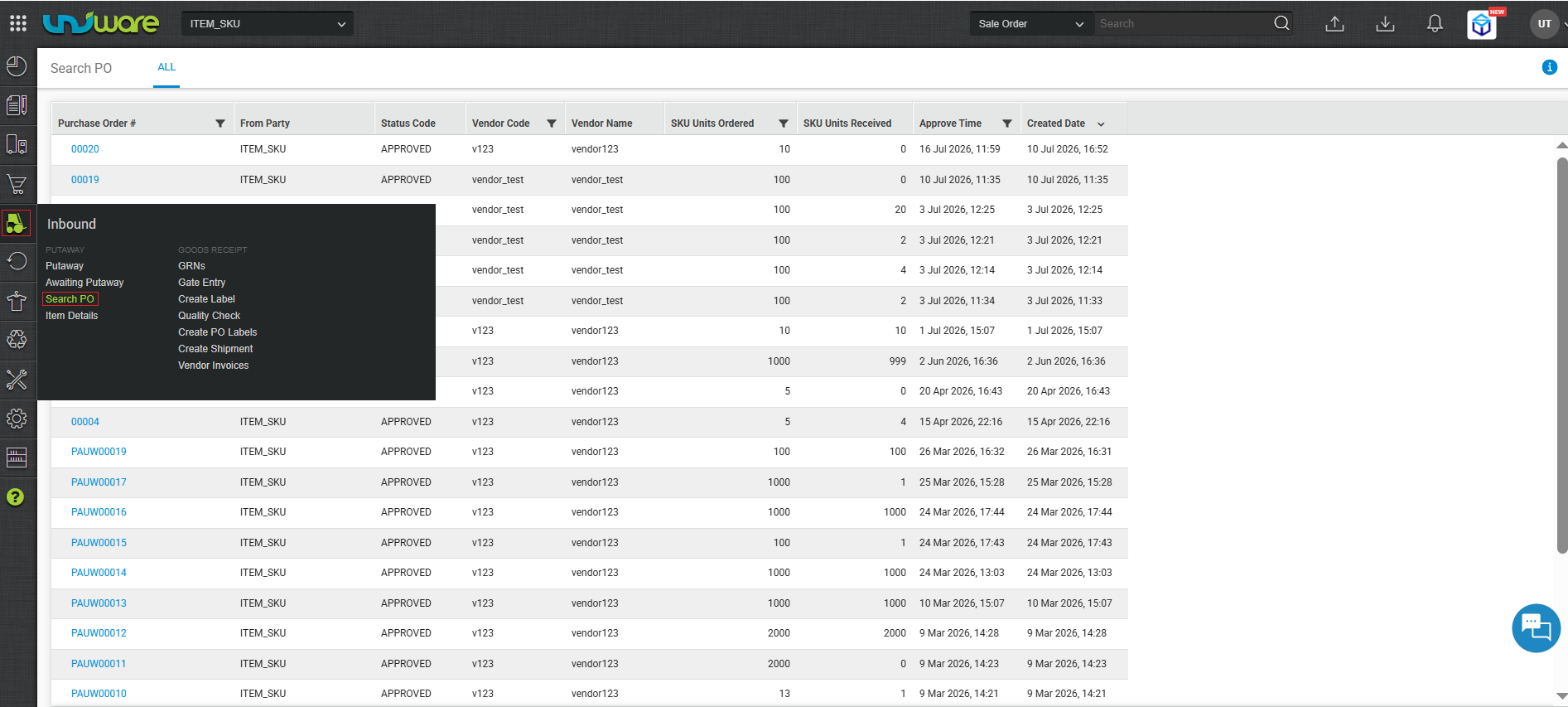The width and height of the screenshot is (1568, 707).
Task: Open the Sale Order search type dropdown
Action: (1031, 24)
